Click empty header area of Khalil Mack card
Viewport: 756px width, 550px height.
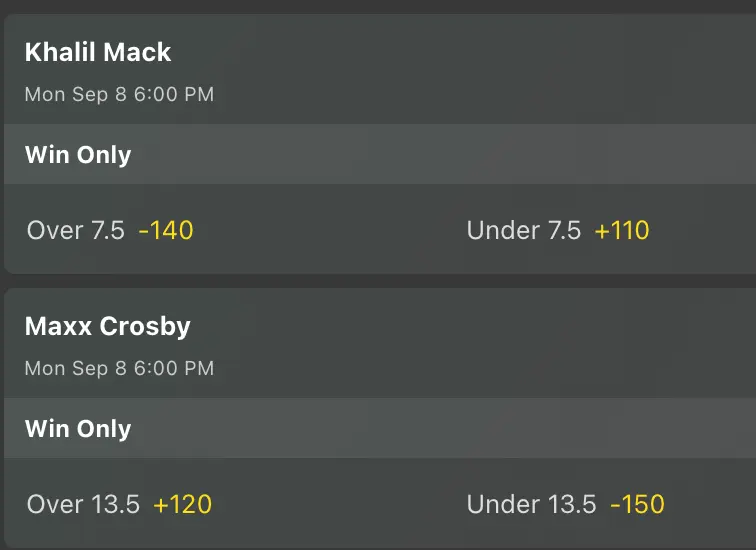coord(500,70)
